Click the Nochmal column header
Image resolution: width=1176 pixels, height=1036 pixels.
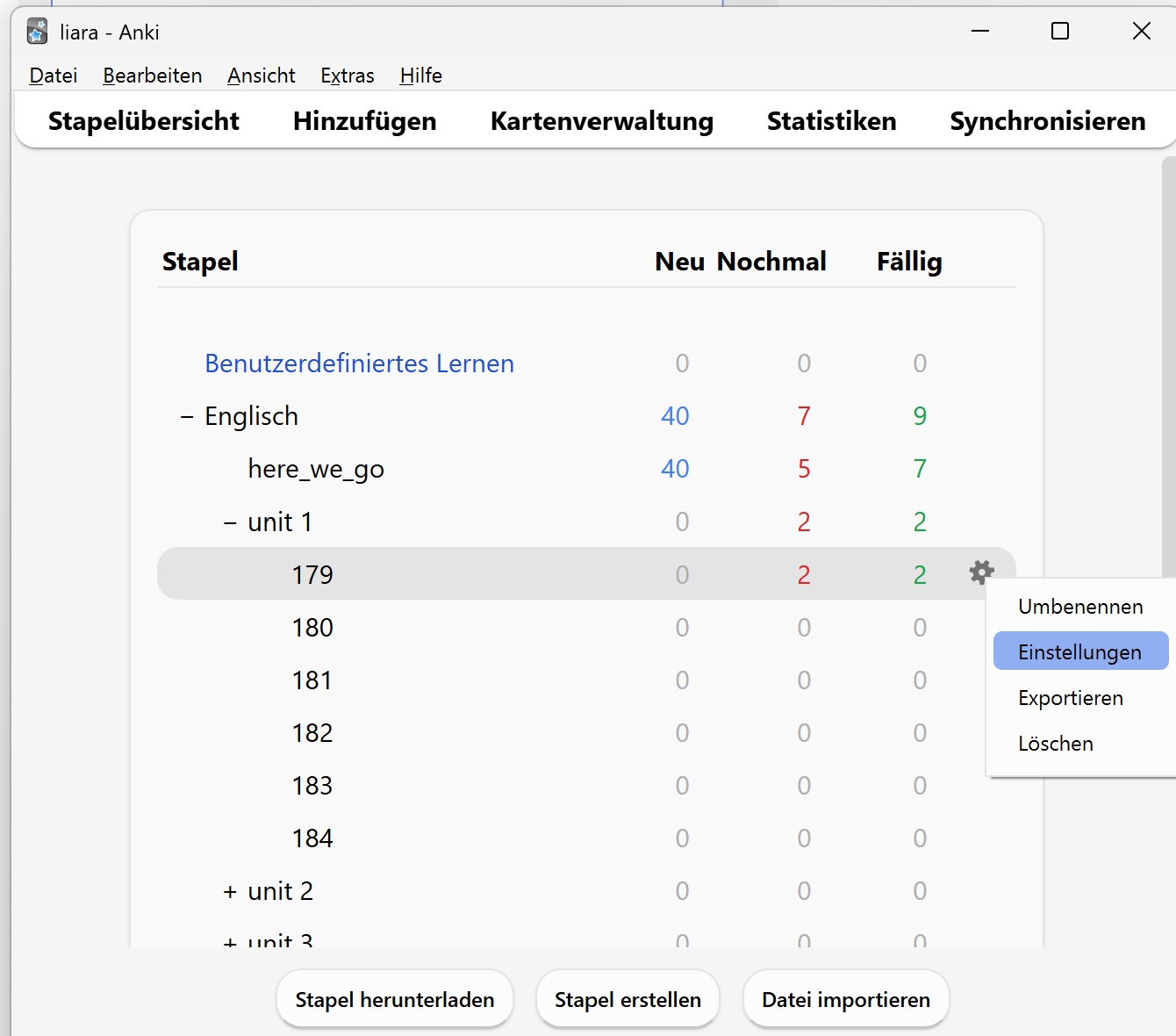[771, 262]
